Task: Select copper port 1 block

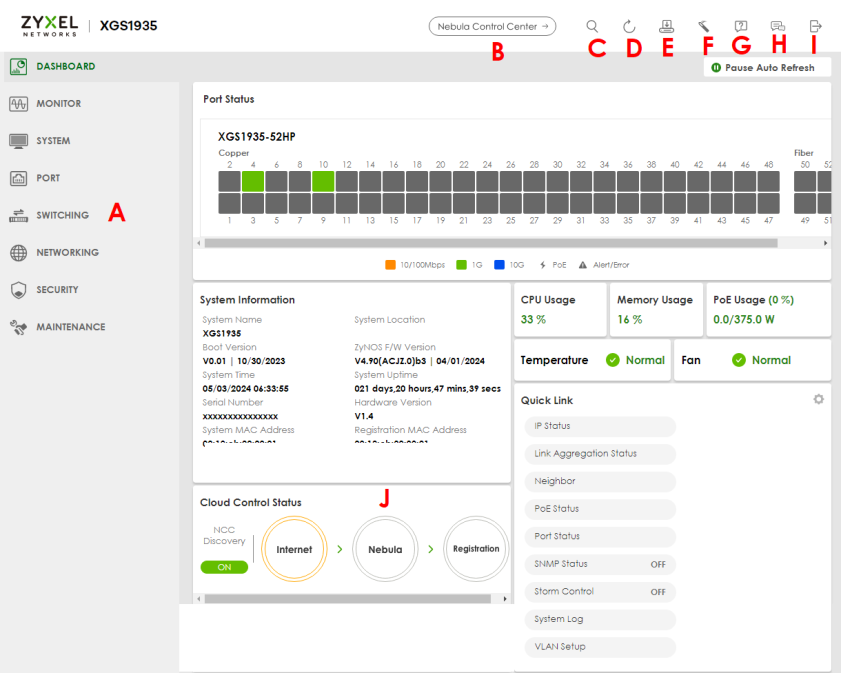Action: (x=229, y=204)
